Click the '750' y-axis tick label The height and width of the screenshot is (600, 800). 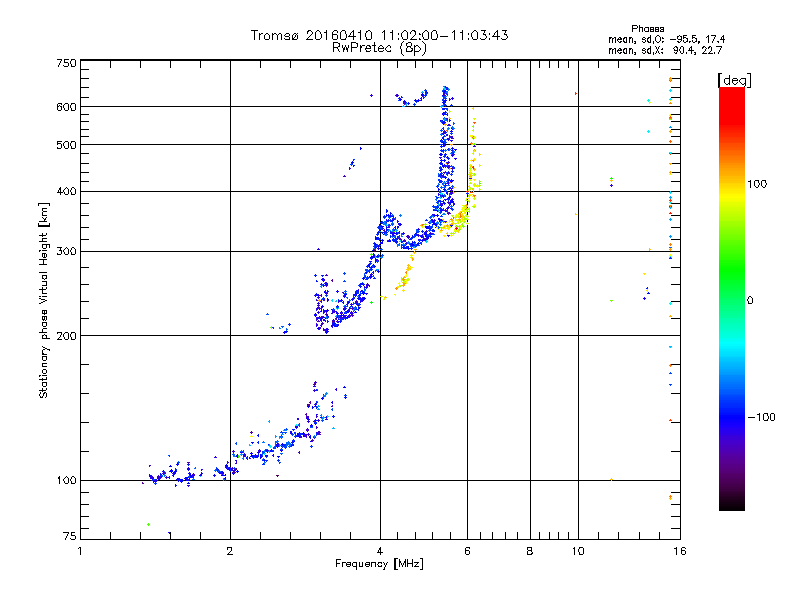66,63
